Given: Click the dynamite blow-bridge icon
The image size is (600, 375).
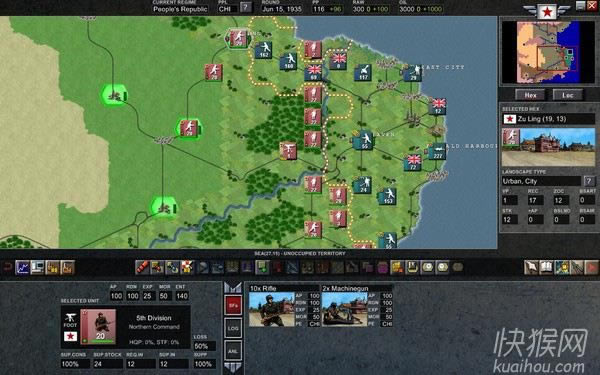Looking at the screenshot, I should (x=142, y=267).
